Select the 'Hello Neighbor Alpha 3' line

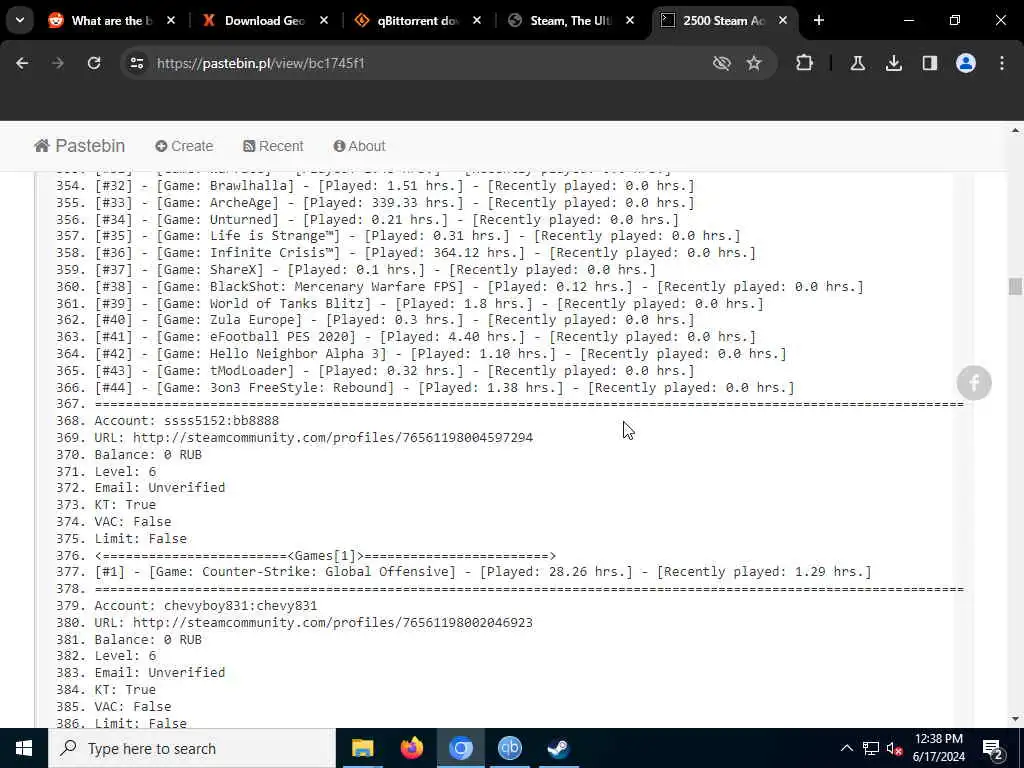point(441,354)
